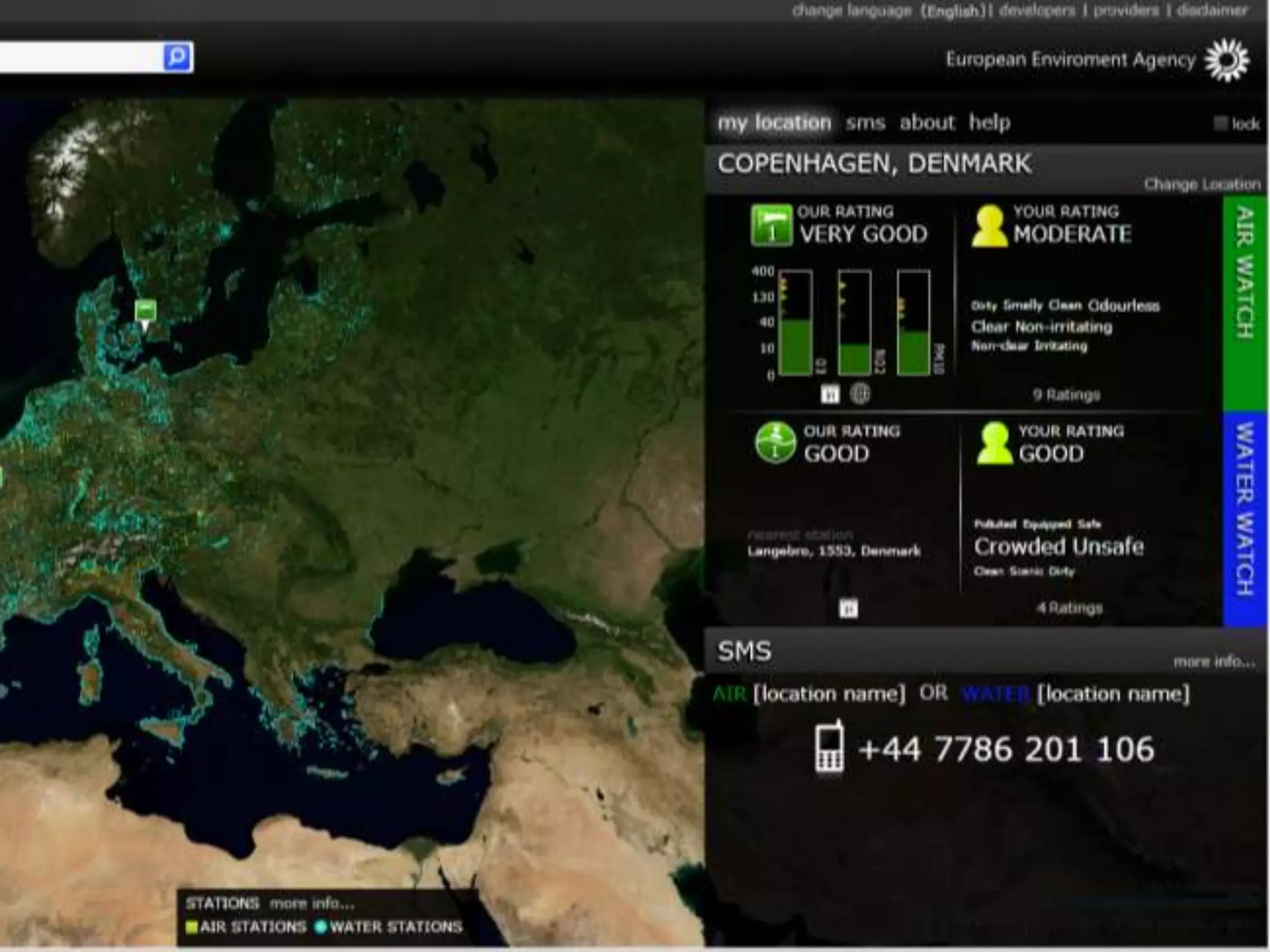Click the globe icon under the air chart
This screenshot has height=952, width=1270.
click(x=860, y=394)
